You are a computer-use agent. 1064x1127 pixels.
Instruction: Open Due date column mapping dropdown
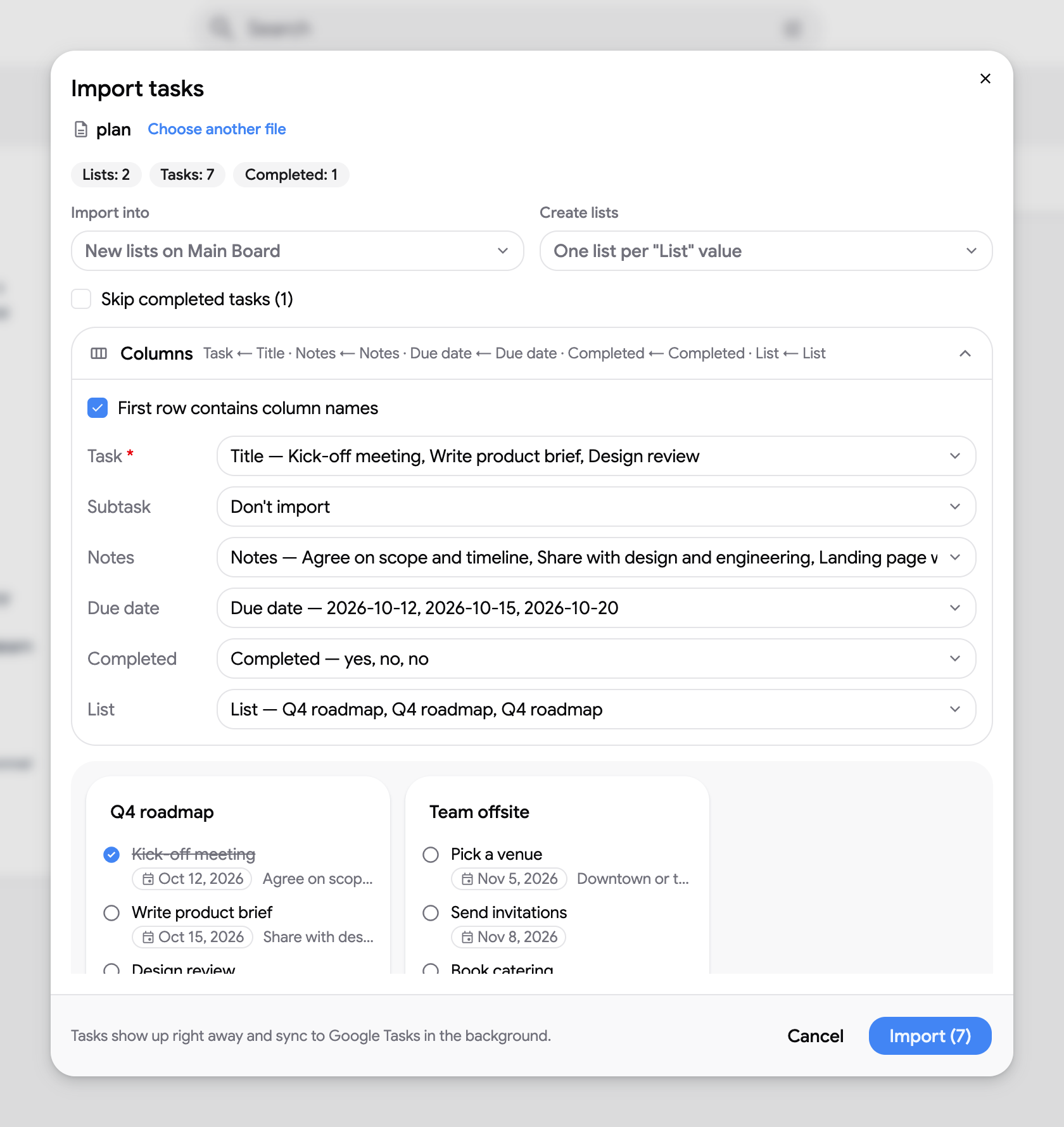tap(596, 608)
